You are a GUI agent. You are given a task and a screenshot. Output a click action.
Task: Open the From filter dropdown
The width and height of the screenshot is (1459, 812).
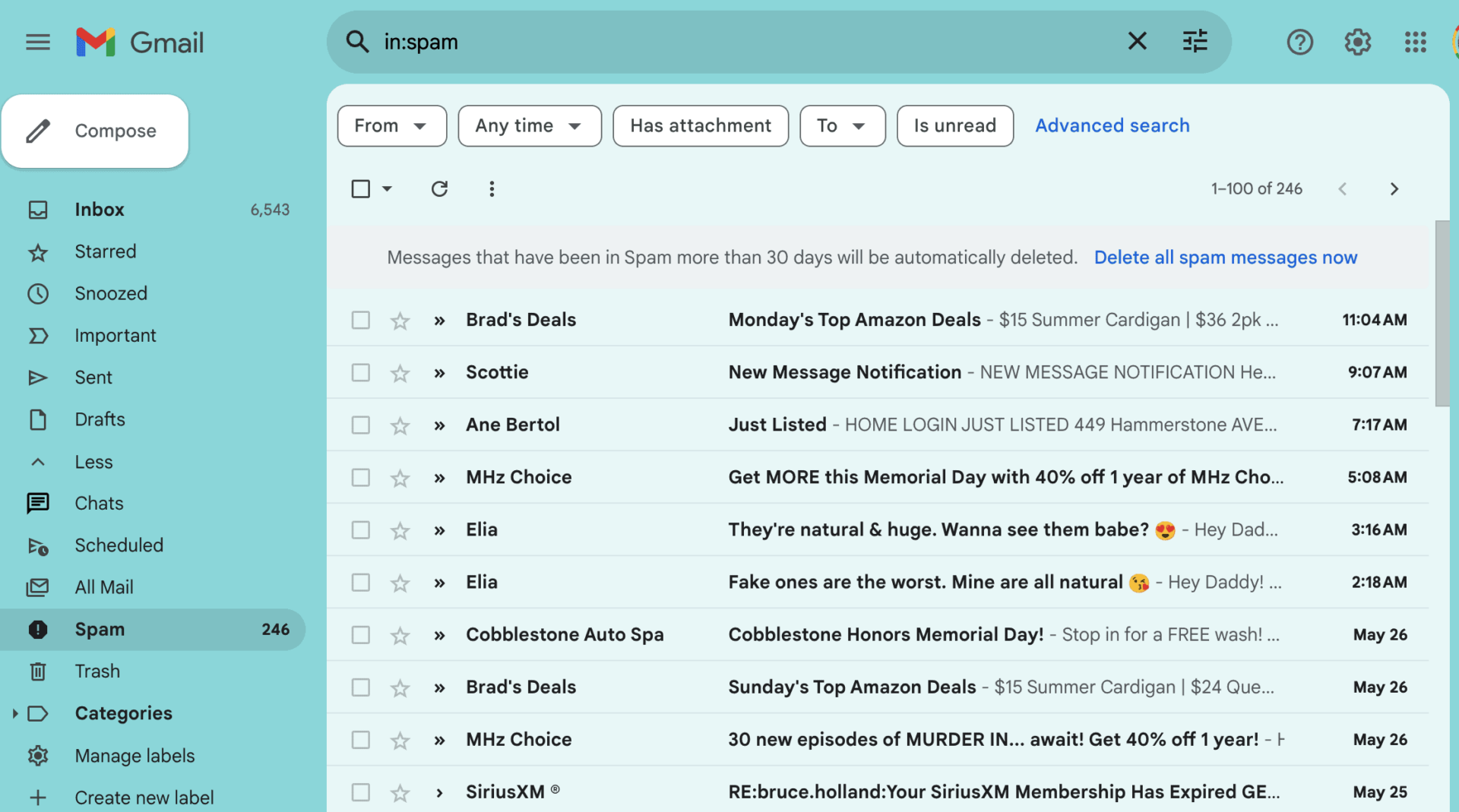pyautogui.click(x=391, y=125)
